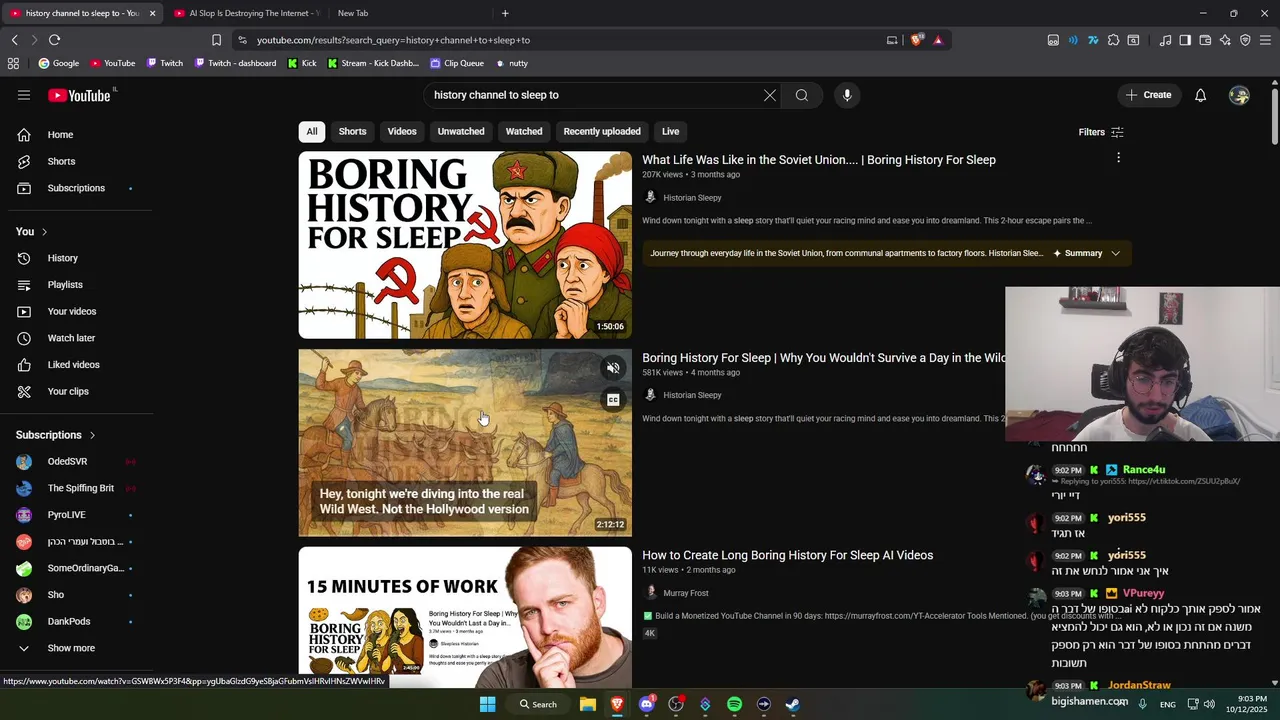The height and width of the screenshot is (720, 1280).
Task: Start voice search with microphone
Action: [847, 95]
